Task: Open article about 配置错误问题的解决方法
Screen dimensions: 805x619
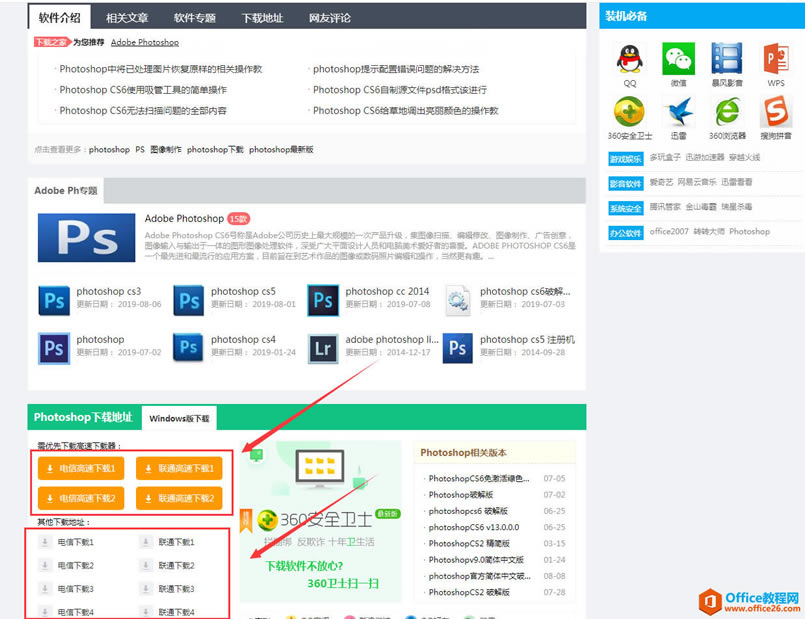Action: pyautogui.click(x=396, y=69)
